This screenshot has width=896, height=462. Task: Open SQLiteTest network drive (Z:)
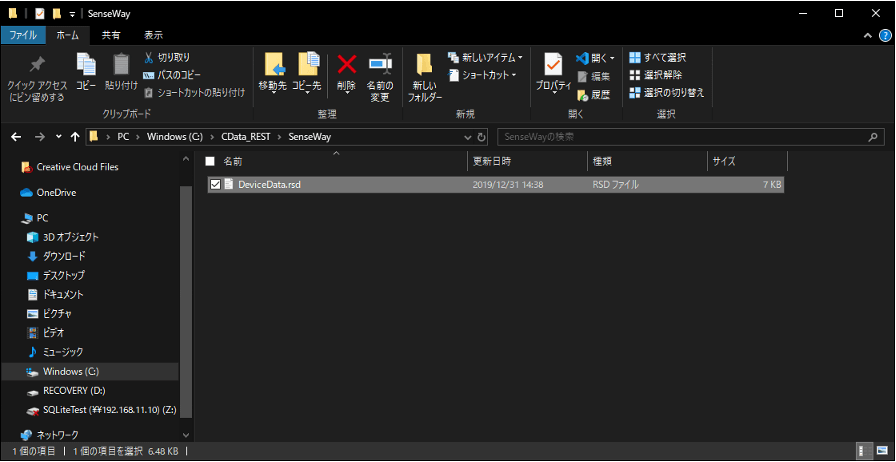109,410
